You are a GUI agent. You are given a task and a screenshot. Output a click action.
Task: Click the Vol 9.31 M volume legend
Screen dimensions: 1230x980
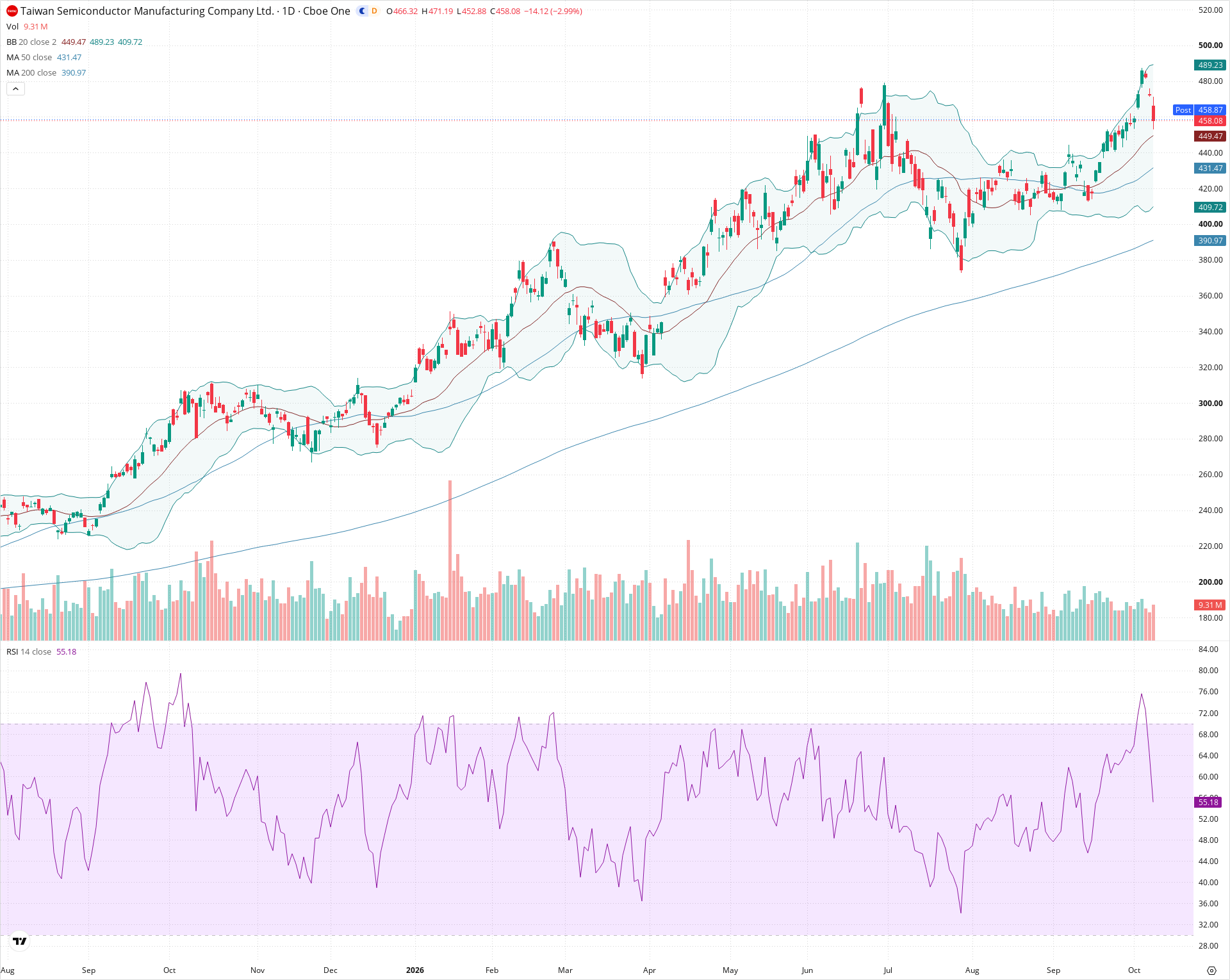[27, 26]
